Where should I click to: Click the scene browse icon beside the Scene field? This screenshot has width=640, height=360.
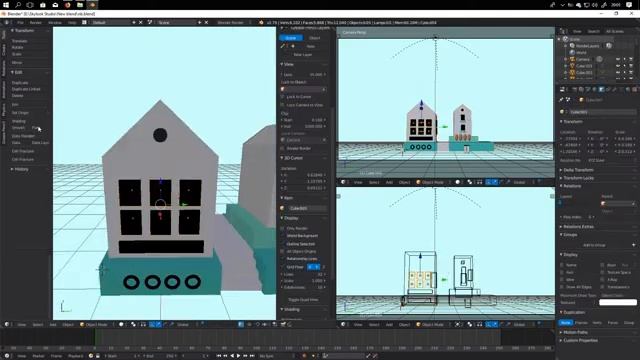tap(150, 22)
